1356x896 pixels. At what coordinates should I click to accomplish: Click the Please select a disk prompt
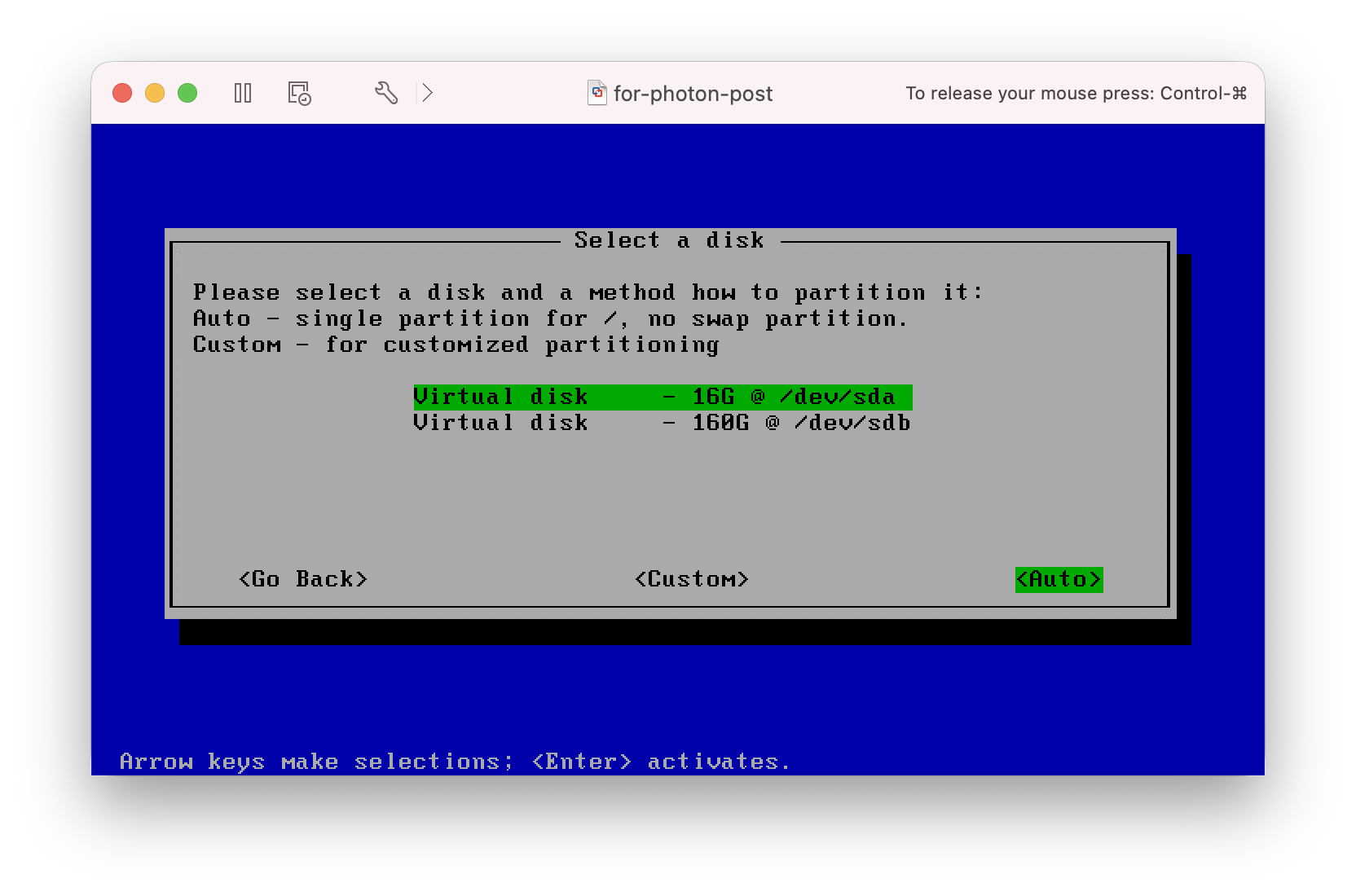[588, 292]
